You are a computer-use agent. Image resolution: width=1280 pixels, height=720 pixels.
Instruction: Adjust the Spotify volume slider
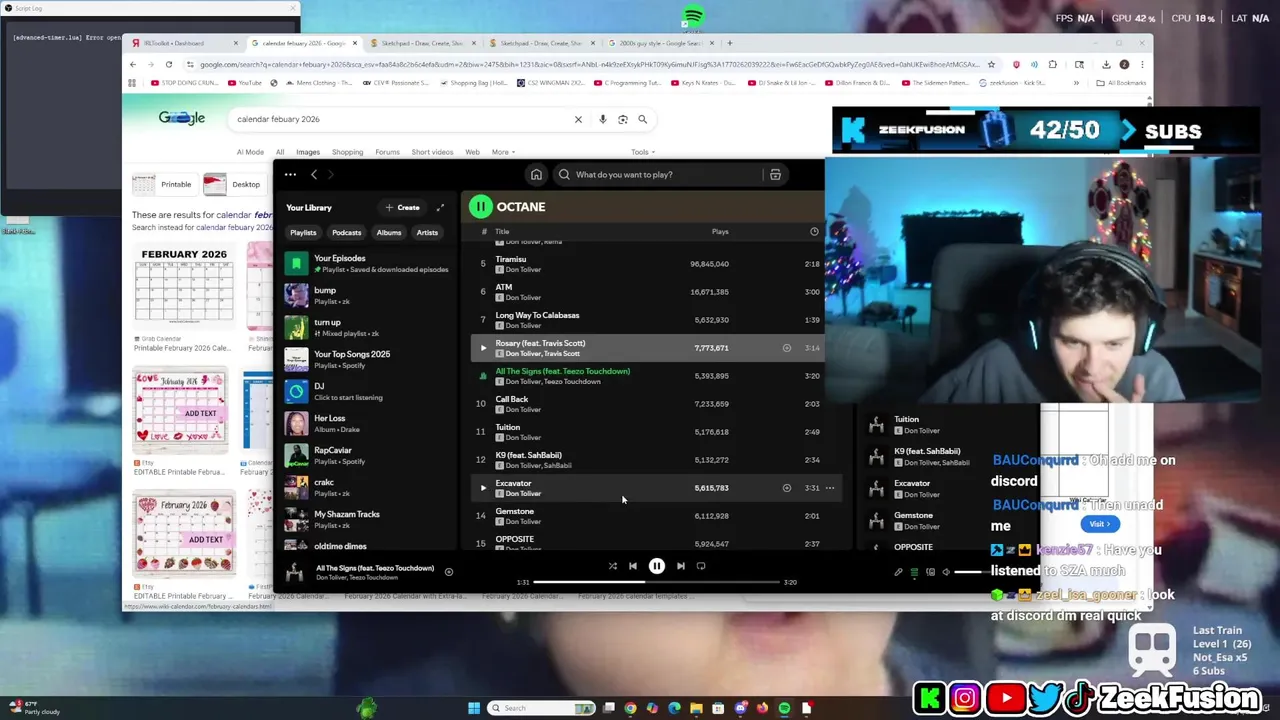[967, 572]
